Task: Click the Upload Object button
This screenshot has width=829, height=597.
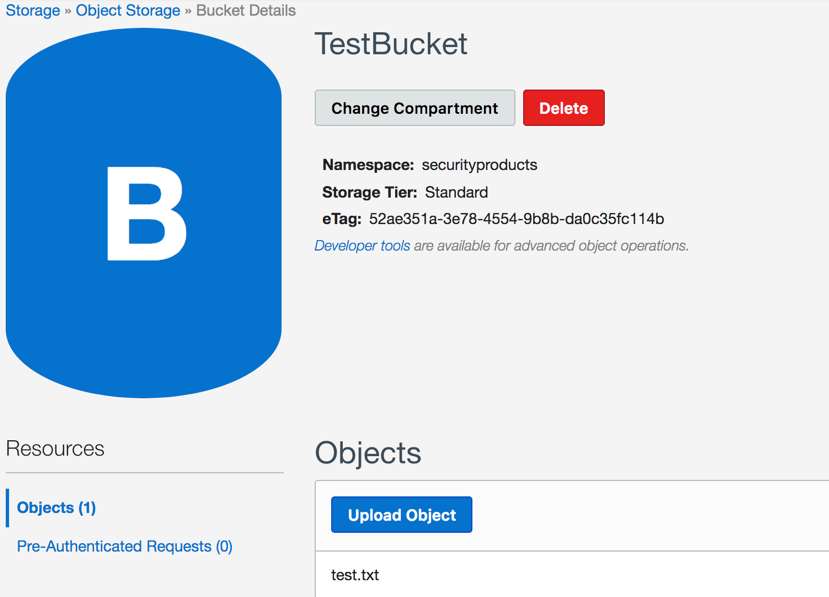Action: pyautogui.click(x=402, y=515)
